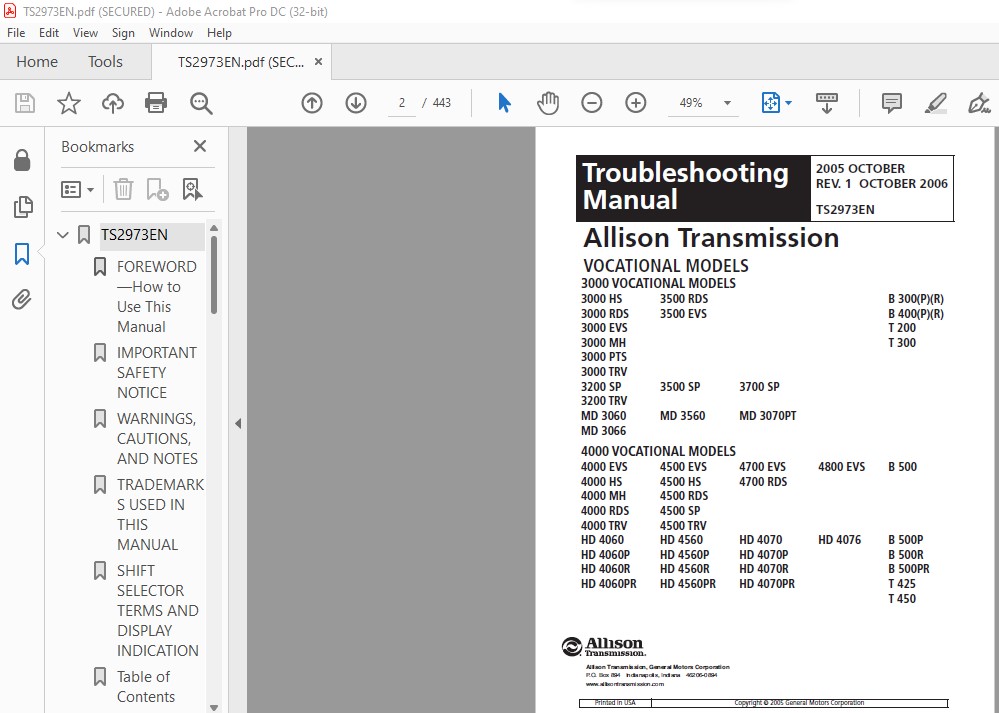The width and height of the screenshot is (999, 713).
Task: Click the Save file icon
Action: click(x=25, y=103)
